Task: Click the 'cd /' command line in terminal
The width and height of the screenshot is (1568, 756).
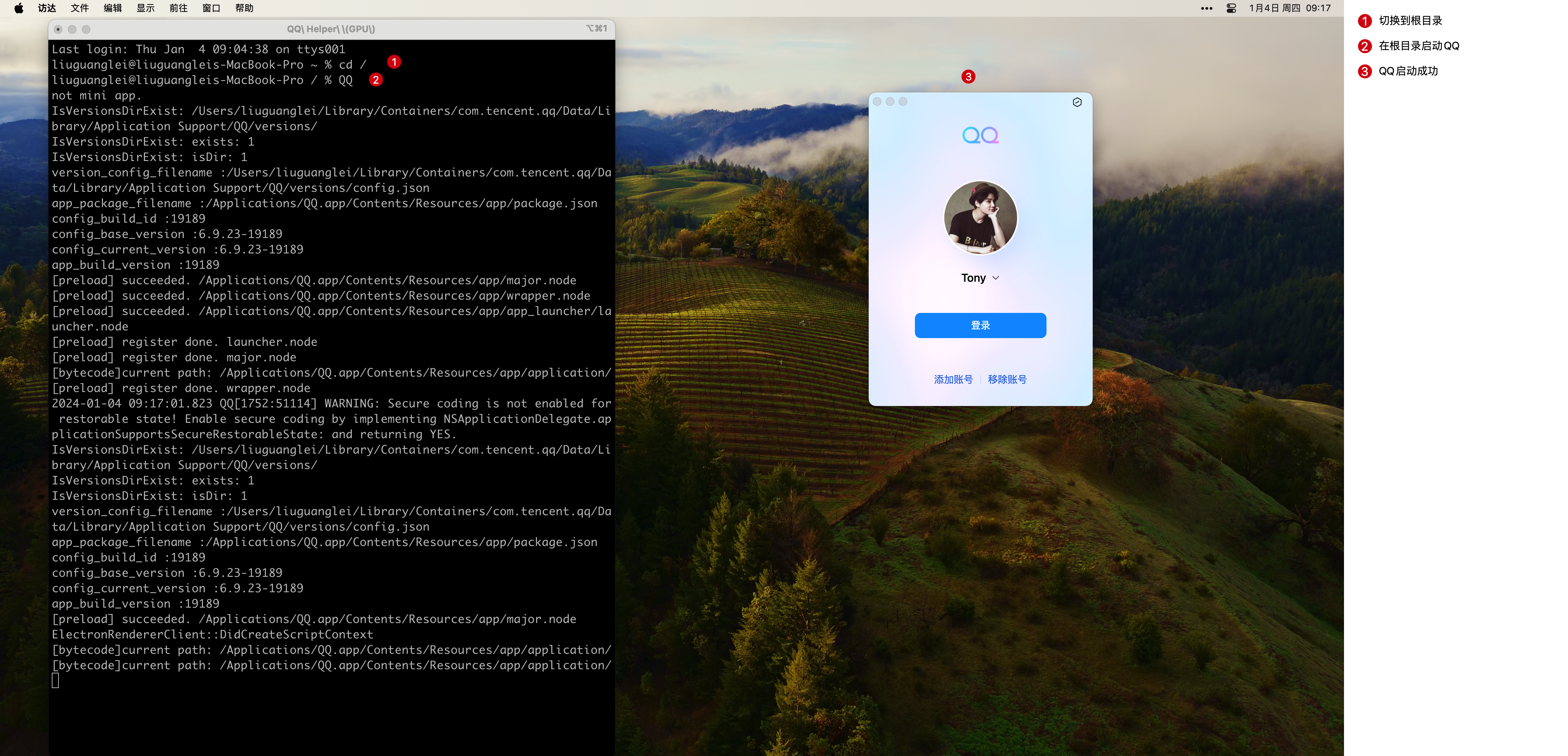Action: pyautogui.click(x=209, y=64)
